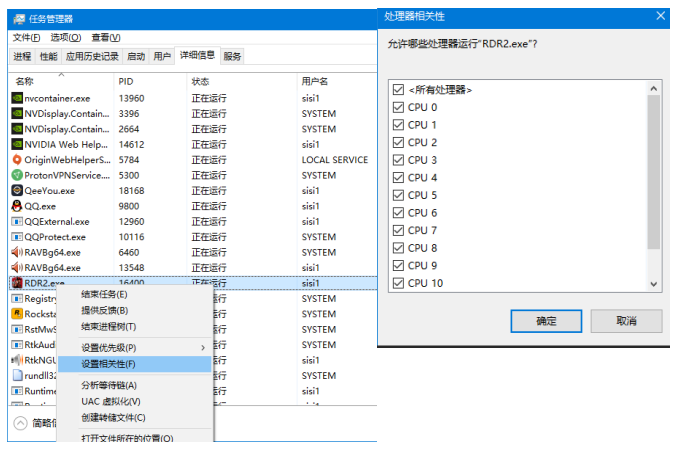
Task: Click the 取消 button
Action: pyautogui.click(x=626, y=321)
